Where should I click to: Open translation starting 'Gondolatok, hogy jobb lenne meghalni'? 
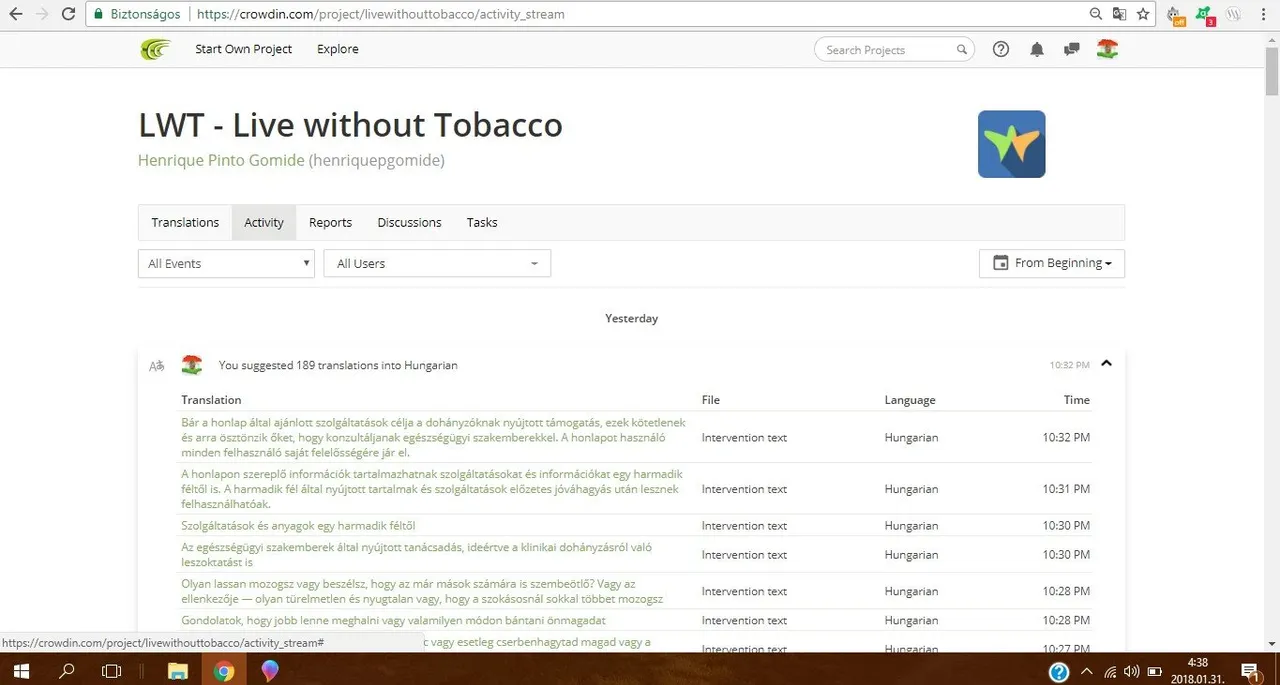[393, 620]
